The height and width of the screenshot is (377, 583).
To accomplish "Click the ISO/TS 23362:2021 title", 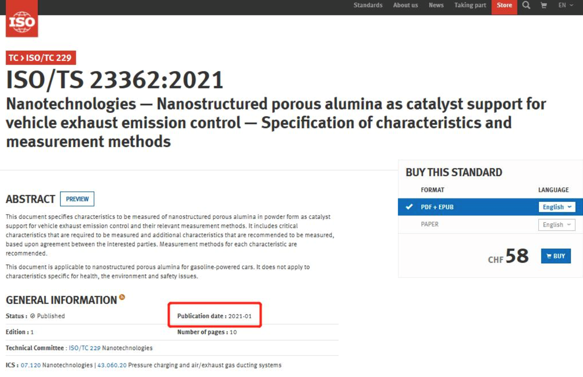I will click(x=115, y=80).
